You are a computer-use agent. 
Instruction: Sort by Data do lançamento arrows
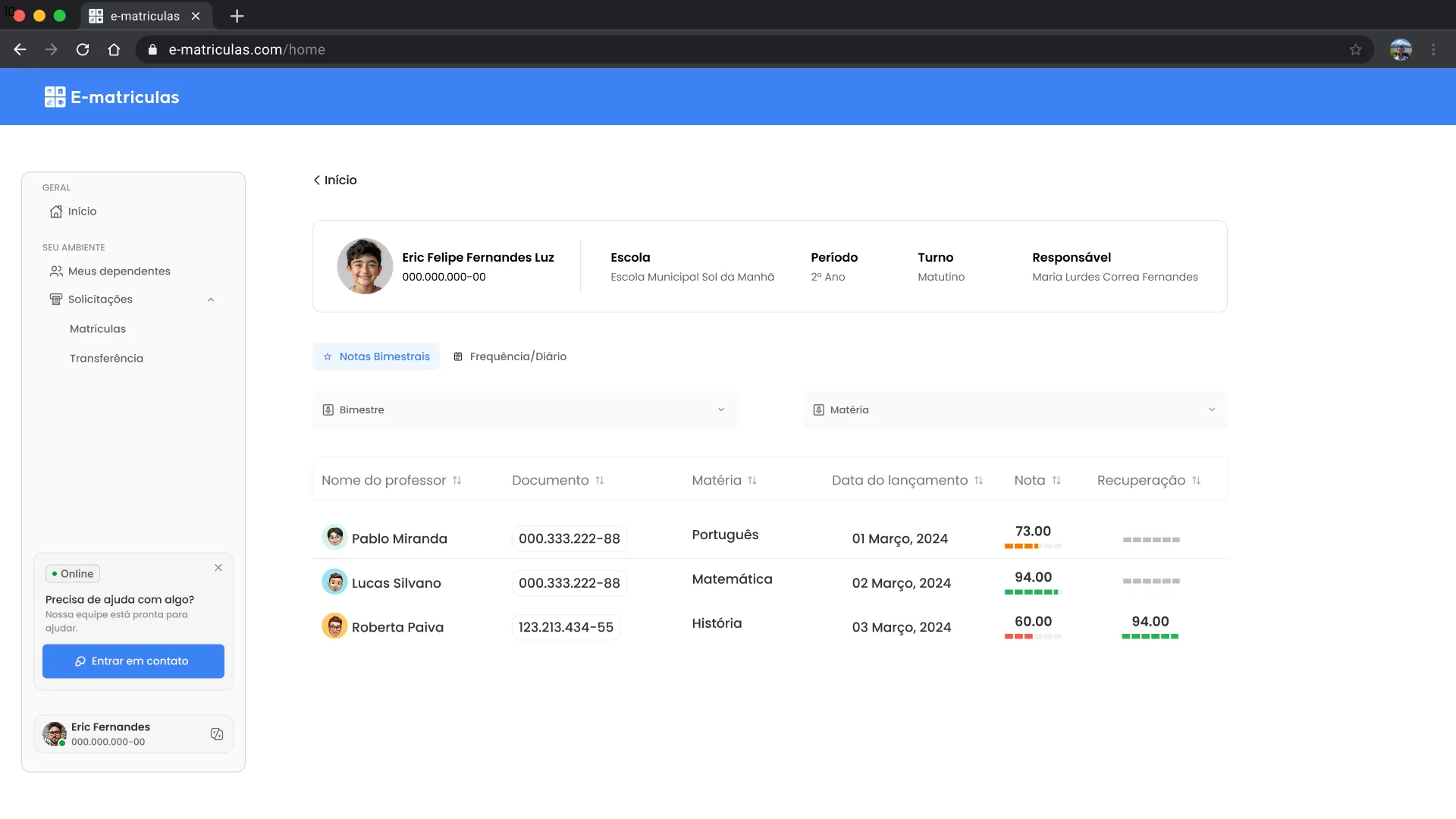click(979, 481)
